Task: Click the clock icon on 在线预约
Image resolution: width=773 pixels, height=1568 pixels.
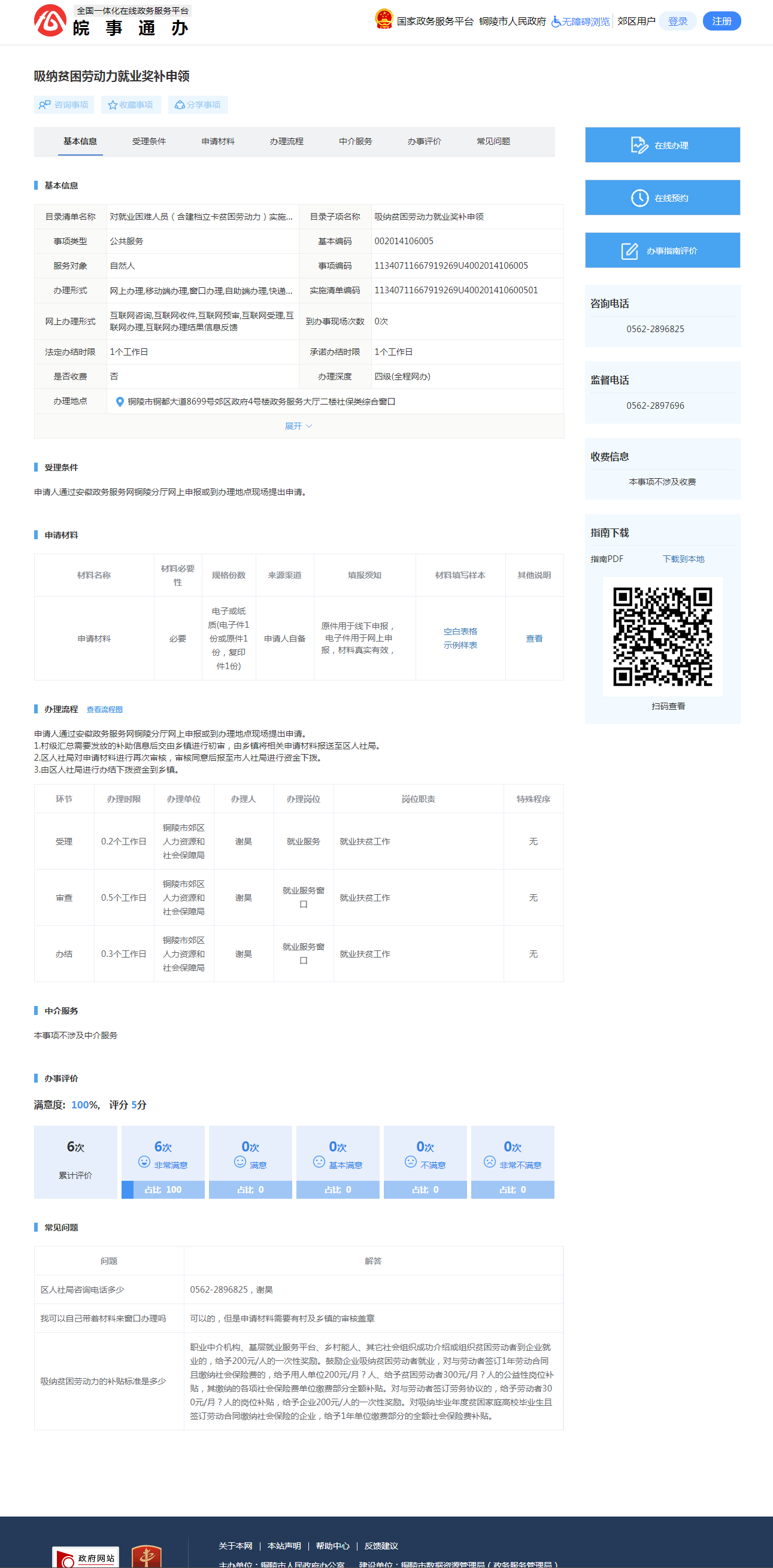Action: coord(639,198)
